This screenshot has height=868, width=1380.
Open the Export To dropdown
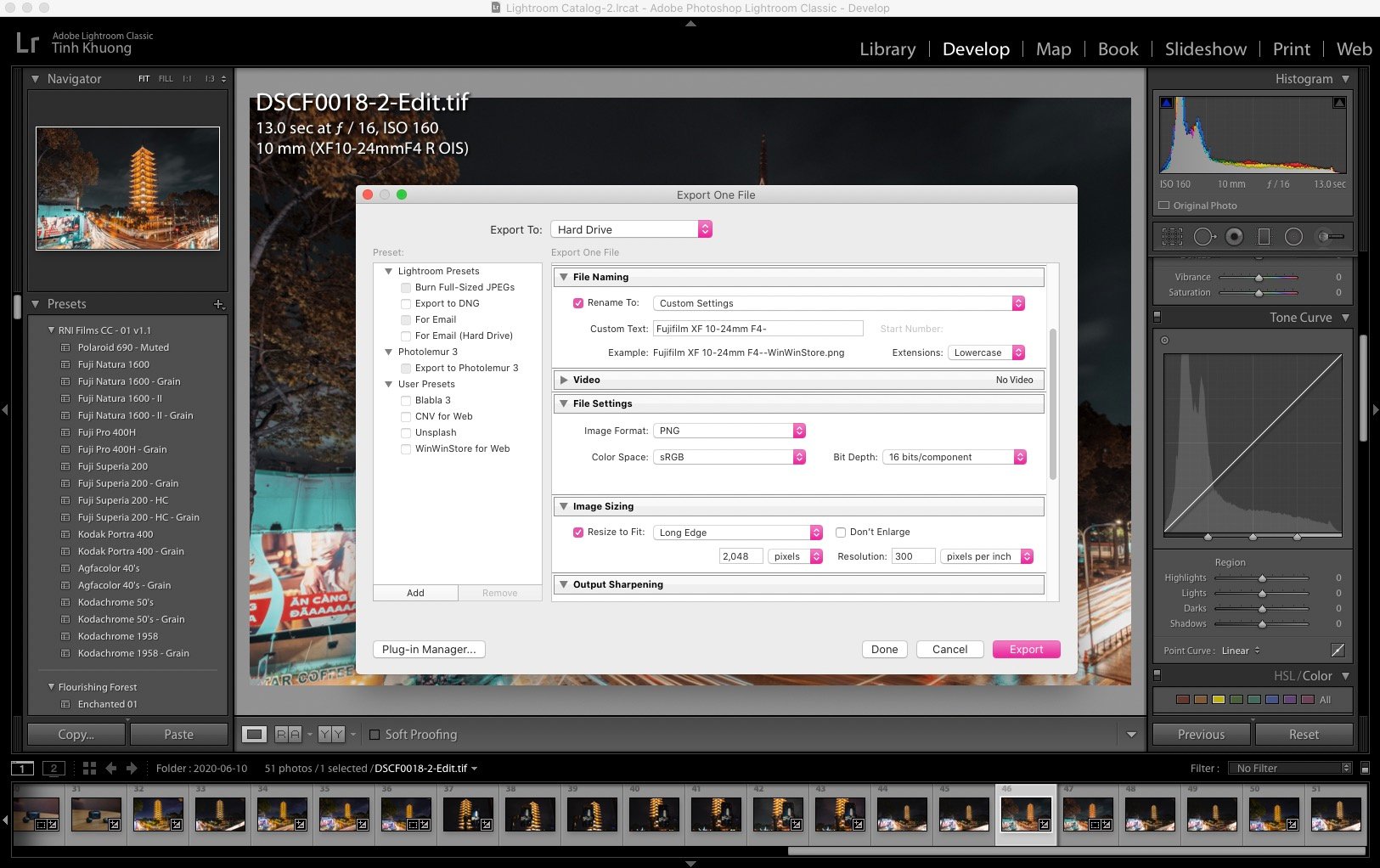(631, 229)
